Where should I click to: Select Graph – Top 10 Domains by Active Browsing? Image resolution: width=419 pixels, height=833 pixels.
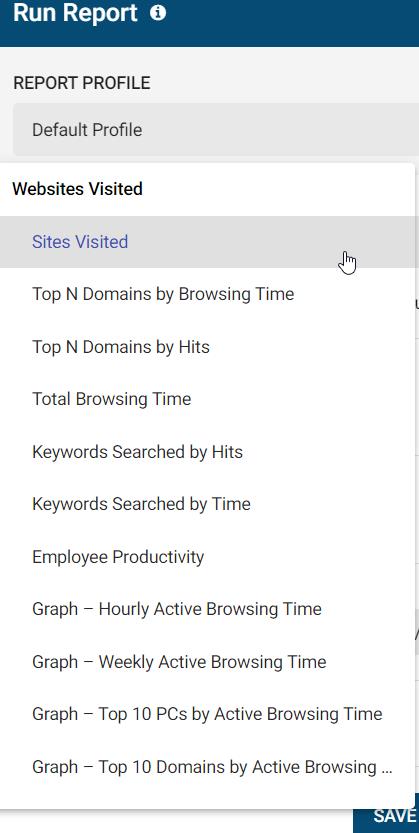pyautogui.click(x=207, y=767)
